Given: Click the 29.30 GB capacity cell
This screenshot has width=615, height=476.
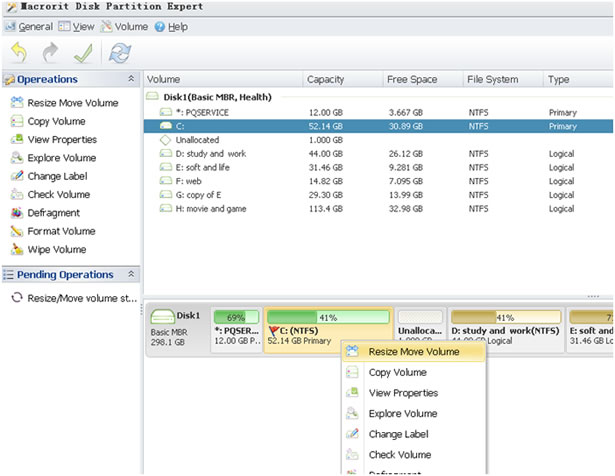Looking at the screenshot, I should pos(326,195).
